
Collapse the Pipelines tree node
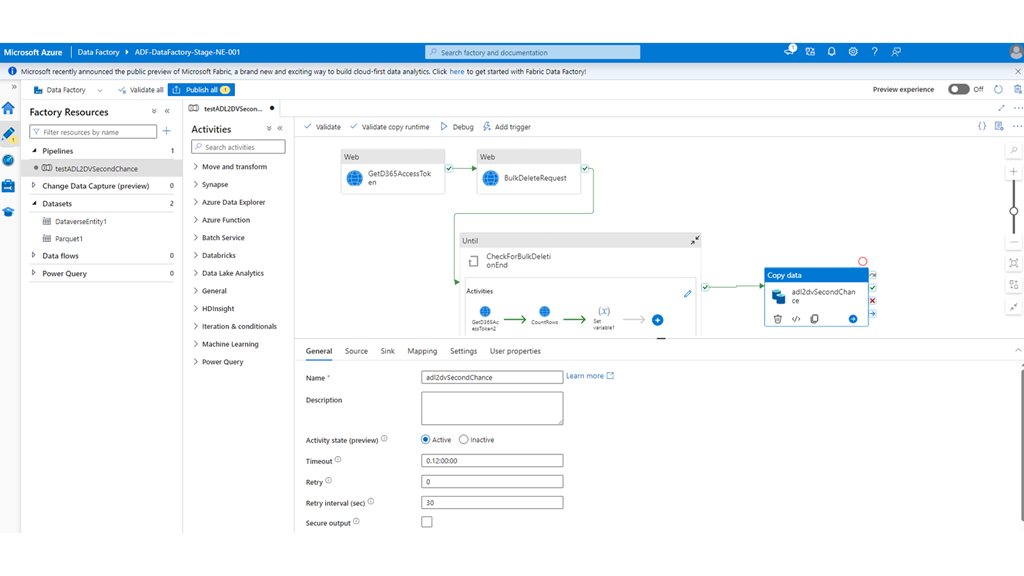(34, 151)
